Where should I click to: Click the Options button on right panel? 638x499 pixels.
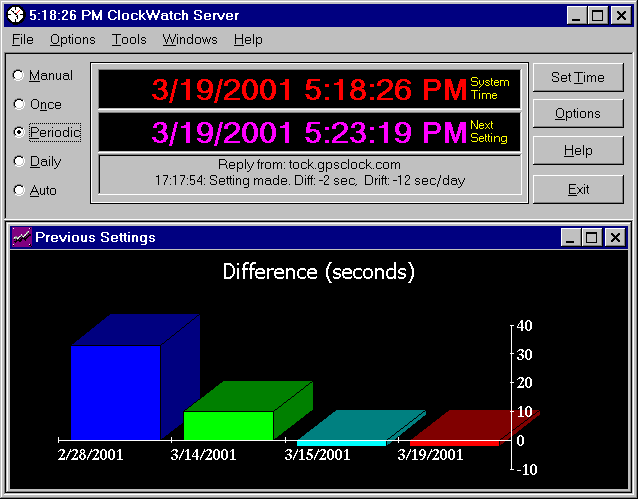[x=578, y=114]
